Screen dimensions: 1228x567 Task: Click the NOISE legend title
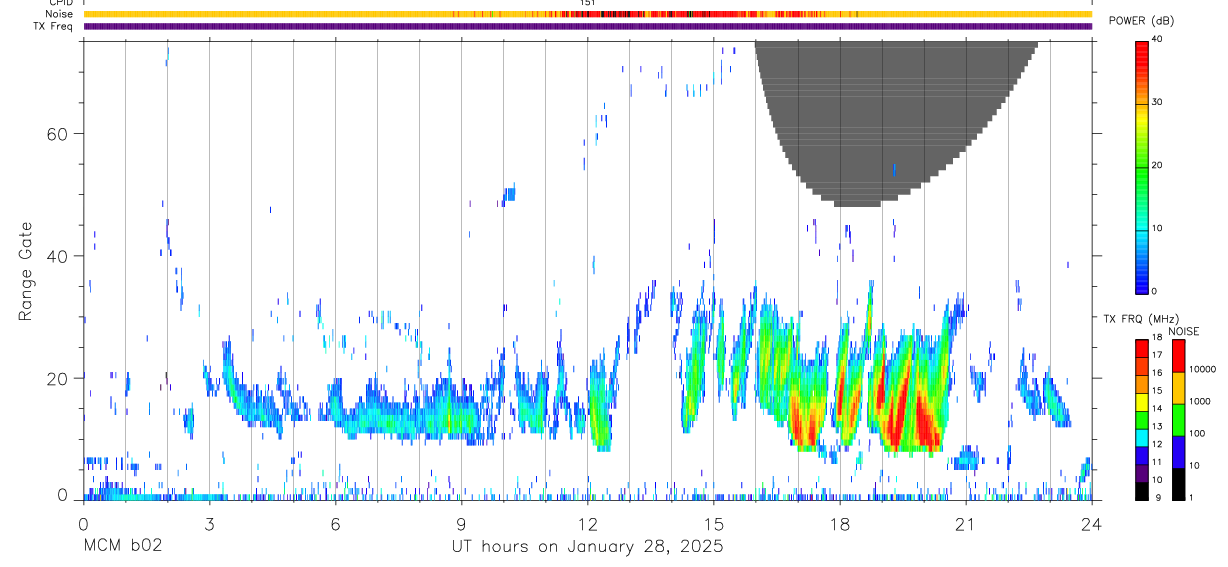click(1183, 331)
